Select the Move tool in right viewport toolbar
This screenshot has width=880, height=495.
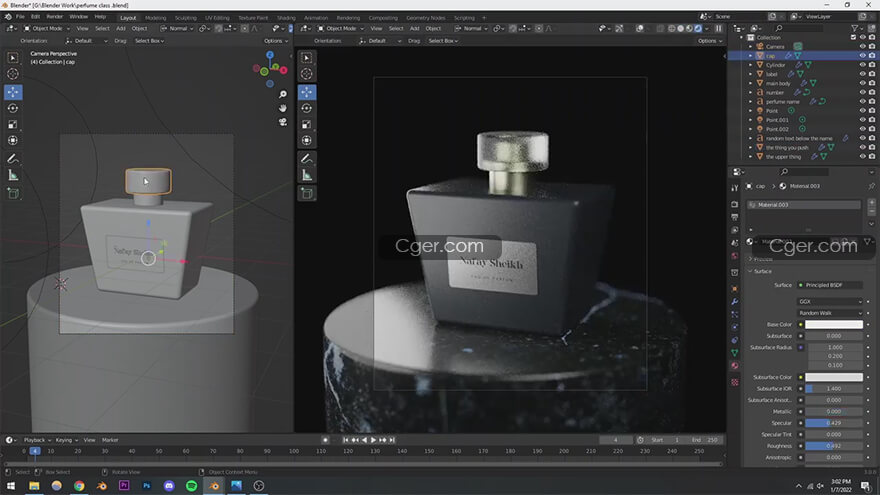(306, 92)
